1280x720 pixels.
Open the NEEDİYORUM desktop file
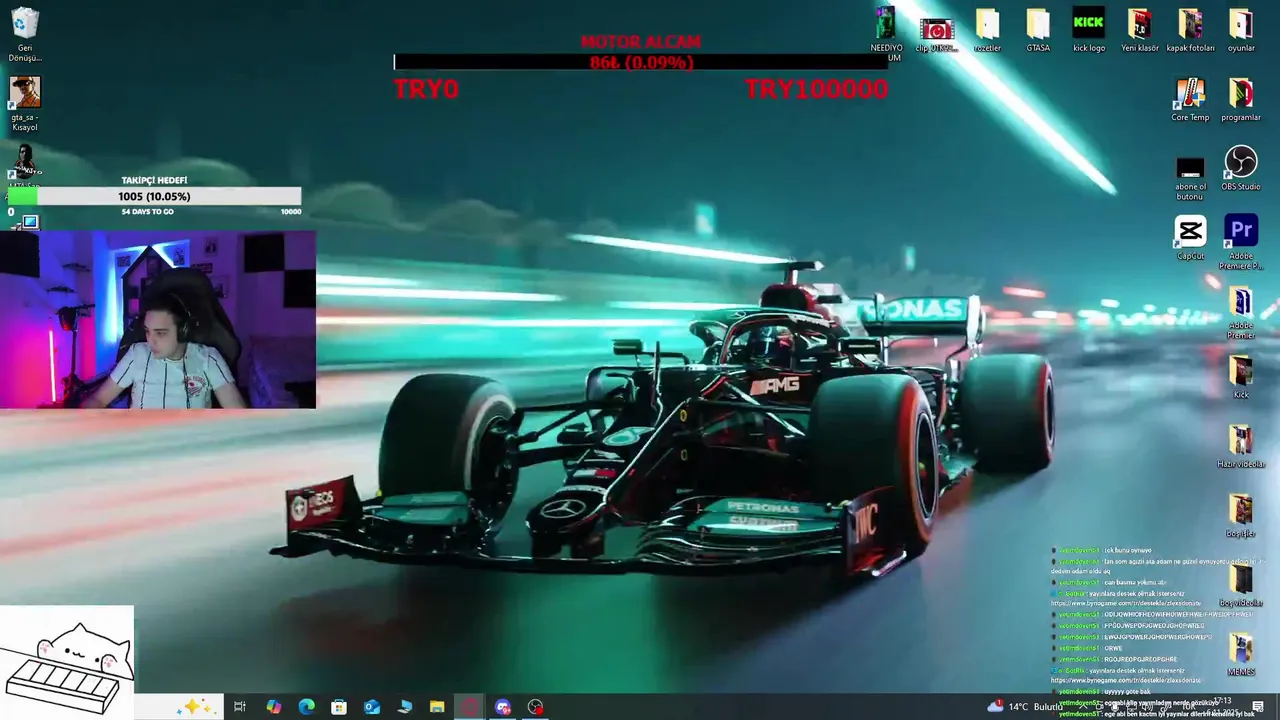886,35
